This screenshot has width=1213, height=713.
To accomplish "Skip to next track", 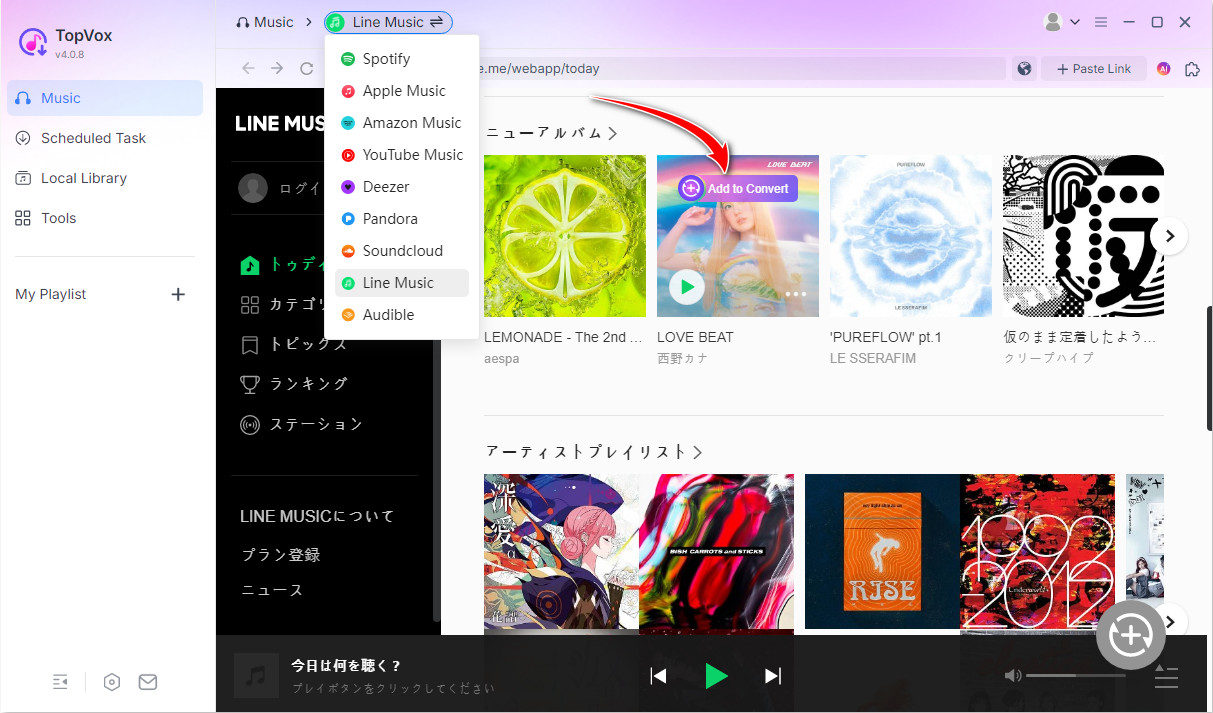I will 773,676.
